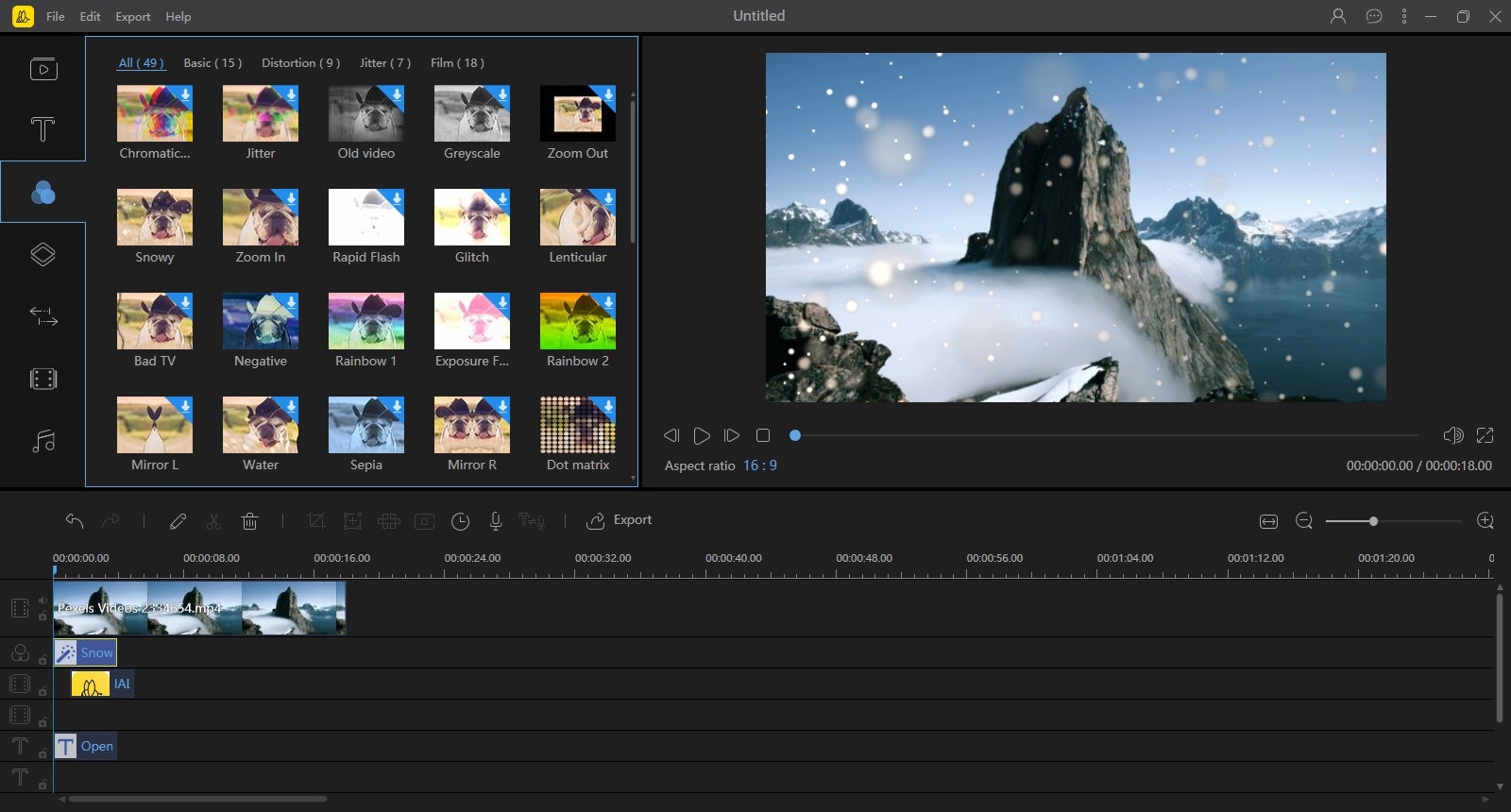Click the timeline zoom slider handle
1511x812 pixels.
coord(1373,521)
